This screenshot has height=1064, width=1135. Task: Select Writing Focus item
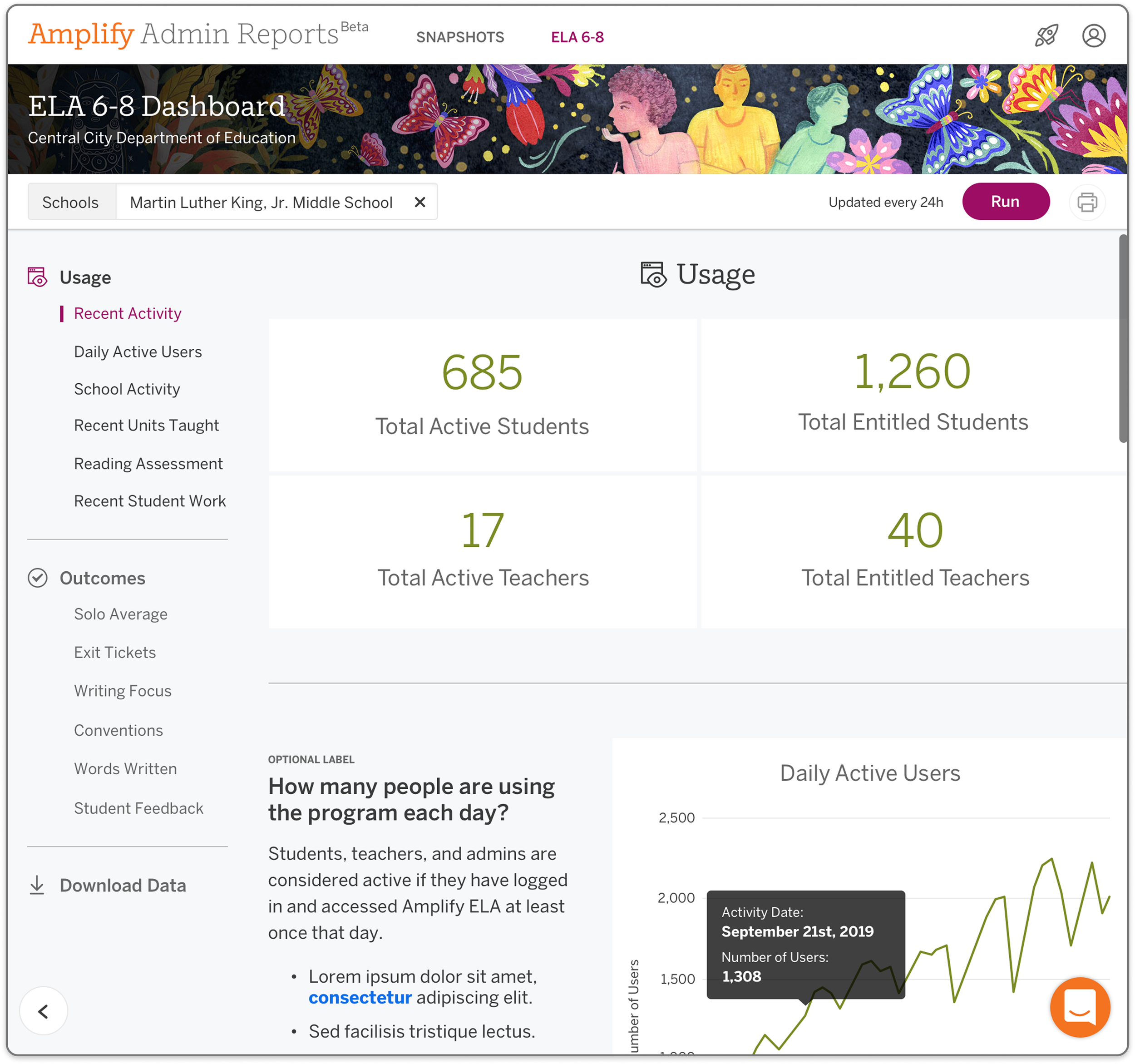(123, 691)
